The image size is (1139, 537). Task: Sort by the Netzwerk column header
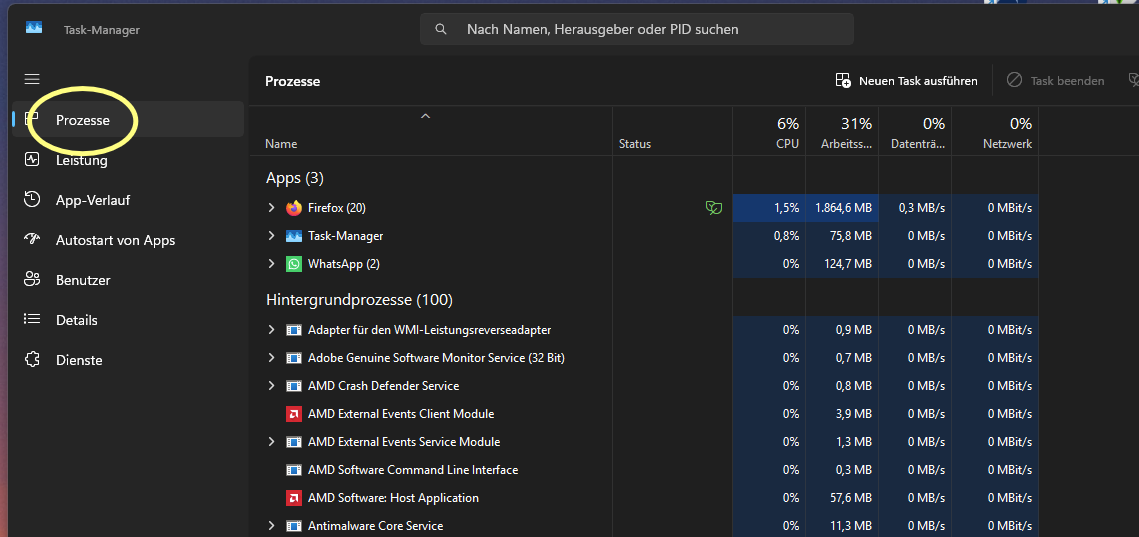995,132
